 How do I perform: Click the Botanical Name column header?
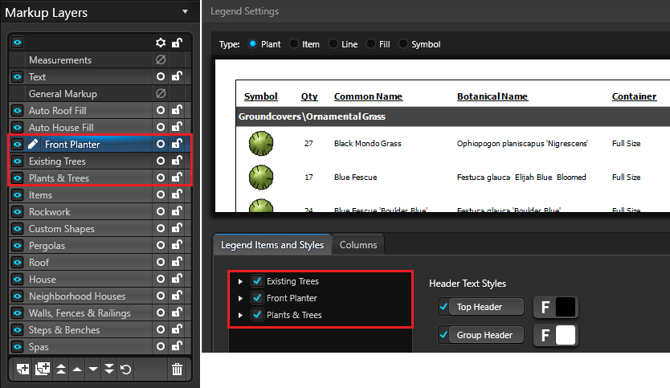click(x=492, y=97)
